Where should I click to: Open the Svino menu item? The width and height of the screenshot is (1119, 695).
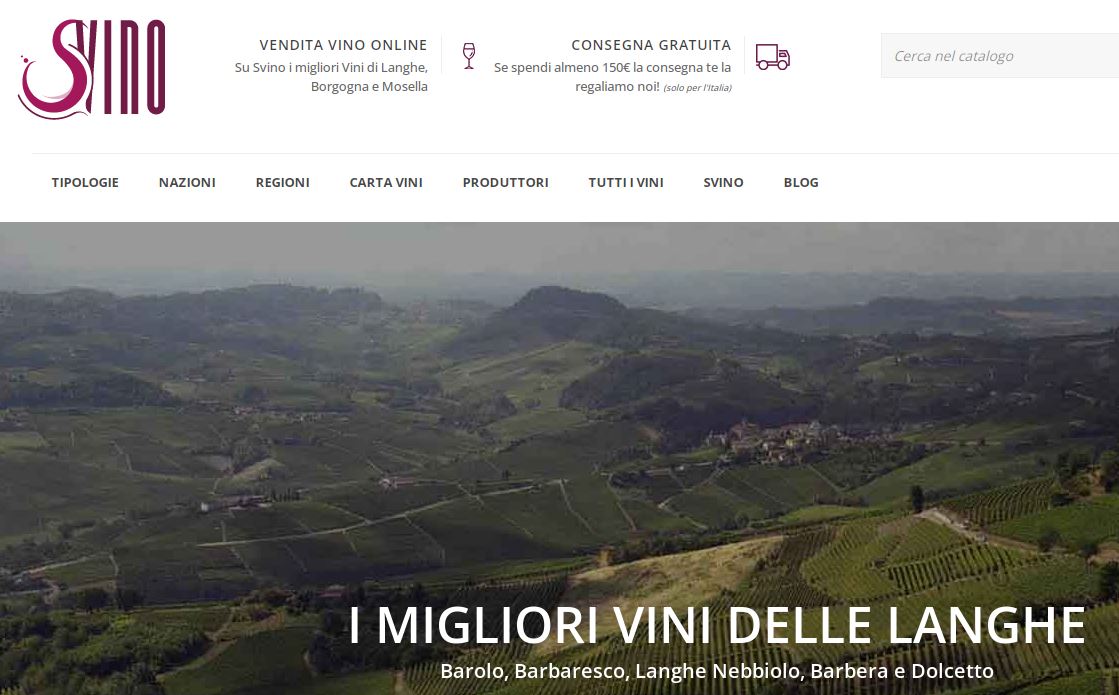723,183
